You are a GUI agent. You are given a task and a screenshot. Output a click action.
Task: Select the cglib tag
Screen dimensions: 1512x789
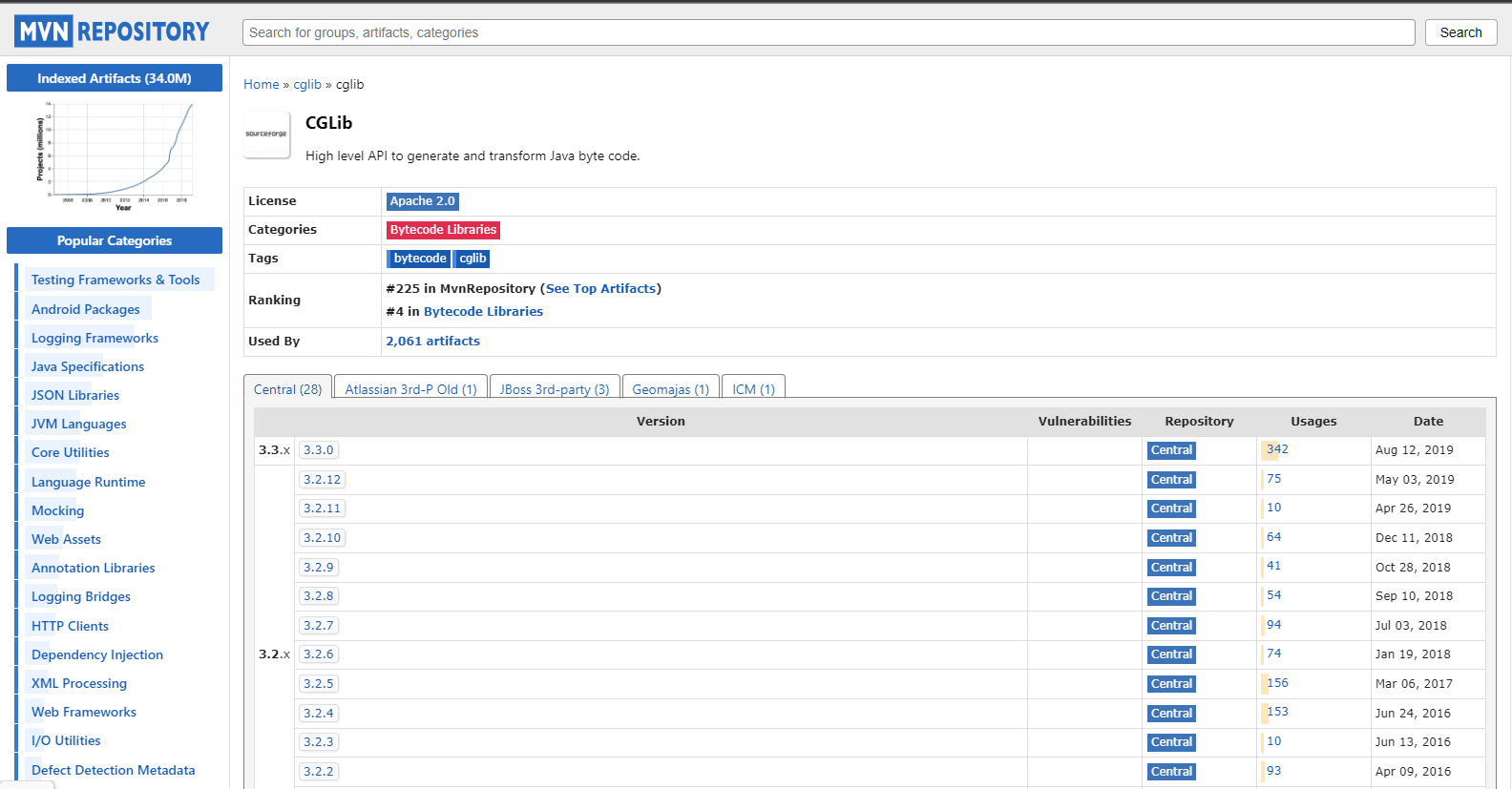[473, 259]
